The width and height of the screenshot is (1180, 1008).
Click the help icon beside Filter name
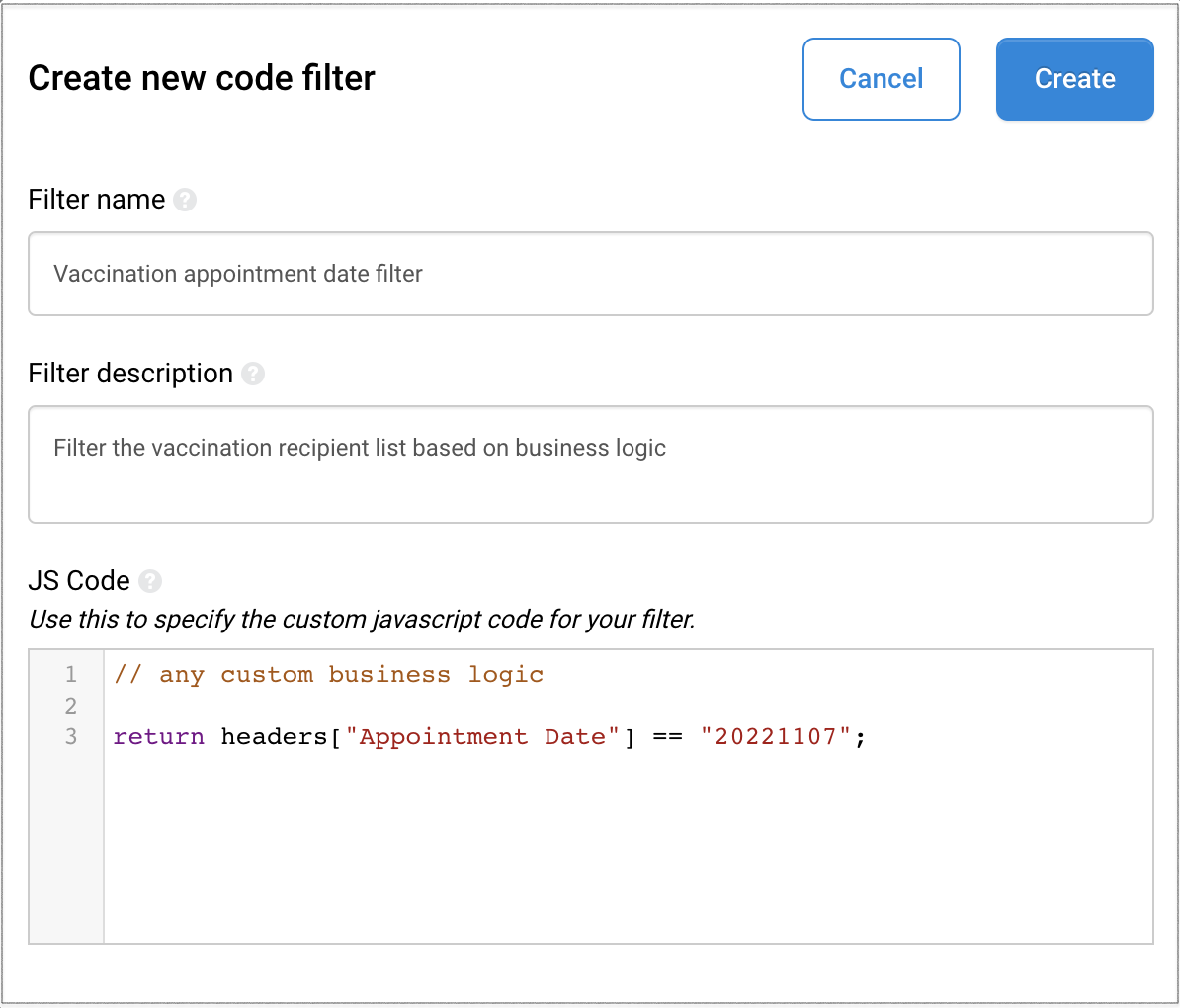185,200
